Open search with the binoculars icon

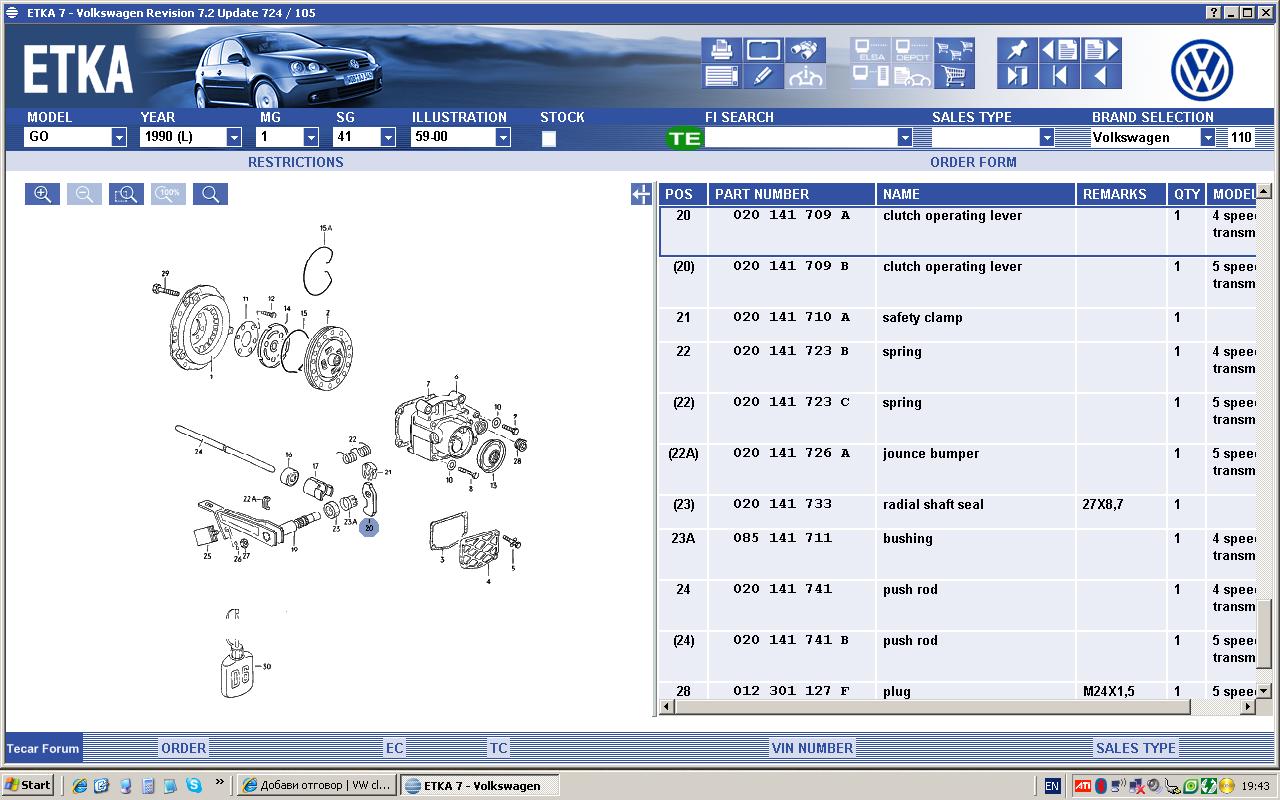804,50
